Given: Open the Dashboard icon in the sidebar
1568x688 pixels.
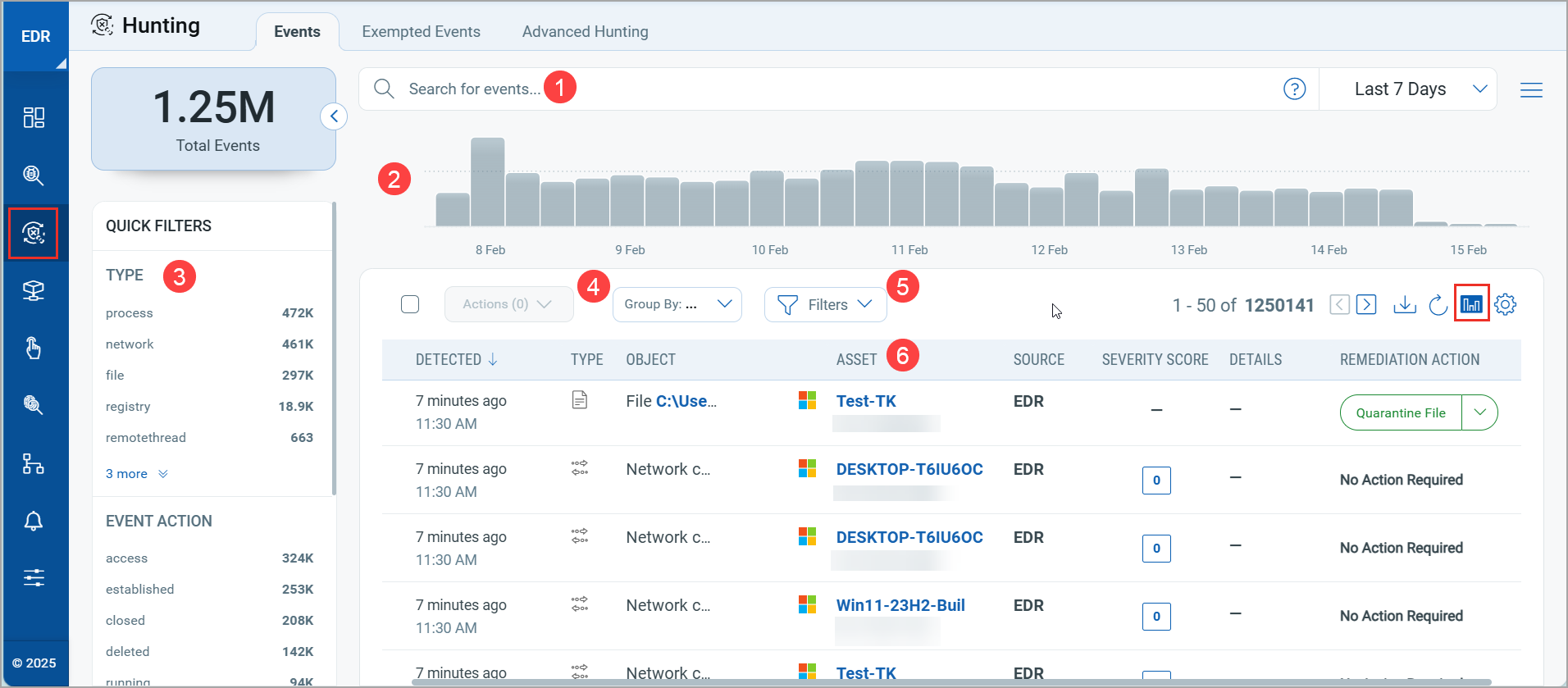Looking at the screenshot, I should (34, 117).
